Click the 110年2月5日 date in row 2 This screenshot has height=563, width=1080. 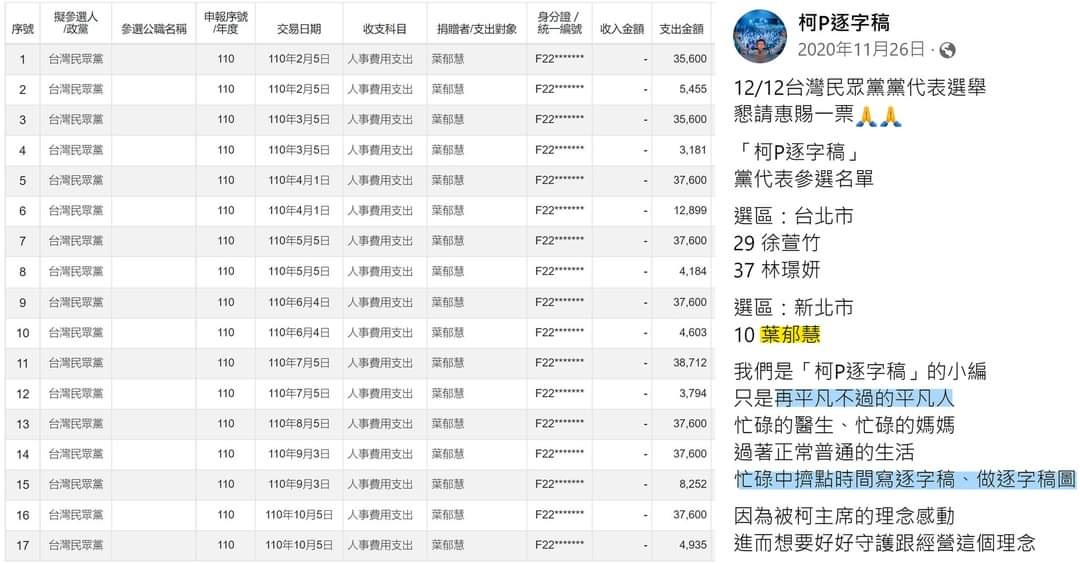(299, 90)
